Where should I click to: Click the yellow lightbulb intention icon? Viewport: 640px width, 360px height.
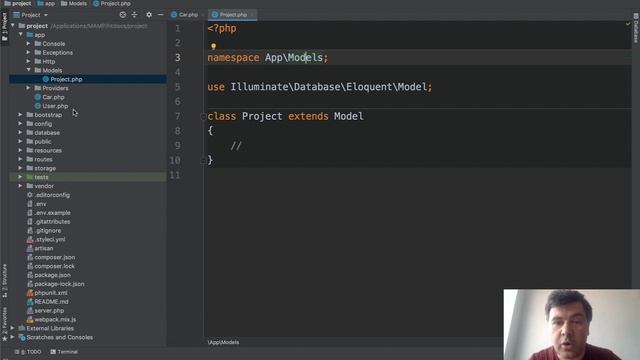[213, 46]
